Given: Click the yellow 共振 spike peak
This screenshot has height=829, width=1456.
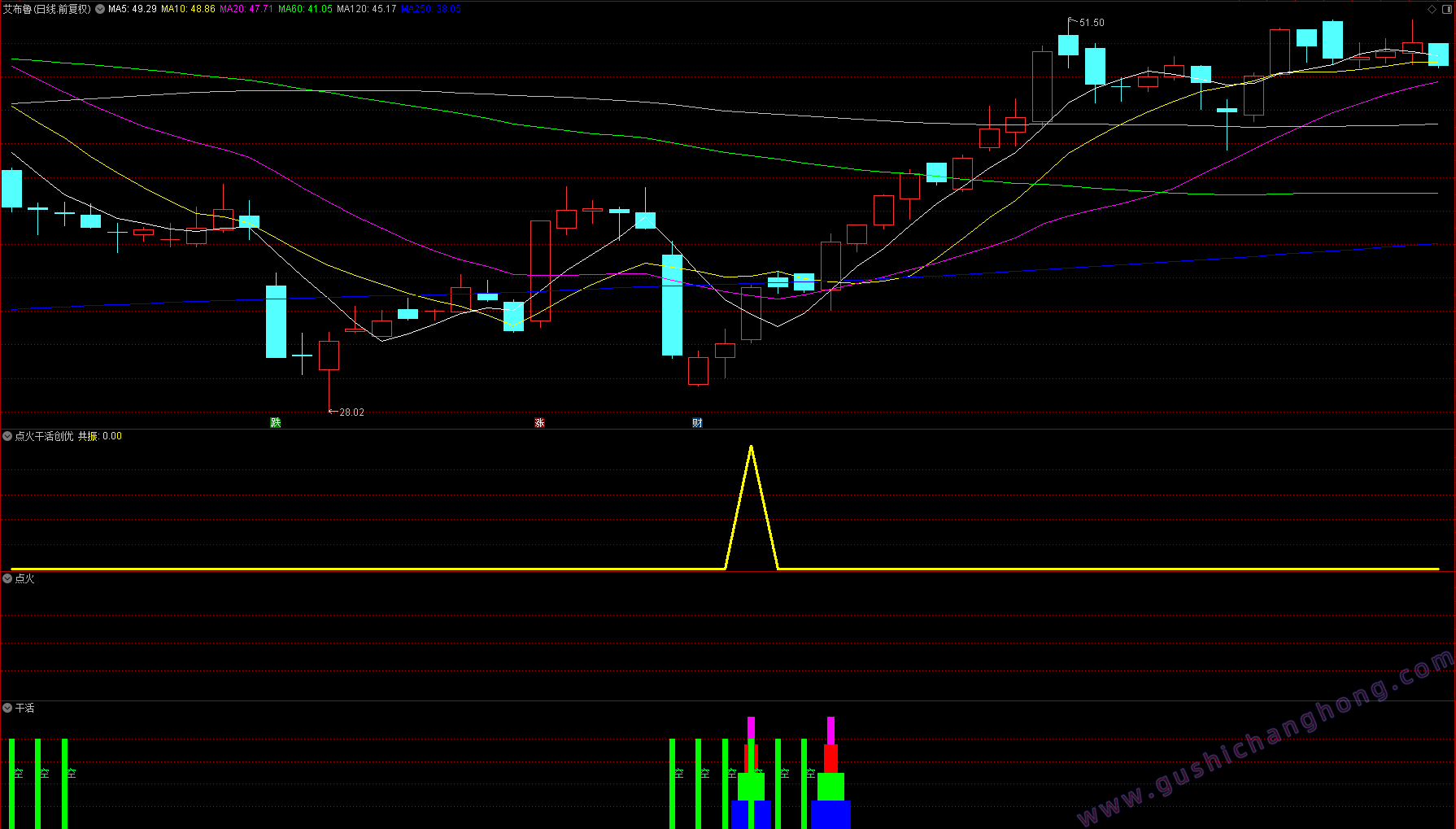Looking at the screenshot, I should pos(751,447).
